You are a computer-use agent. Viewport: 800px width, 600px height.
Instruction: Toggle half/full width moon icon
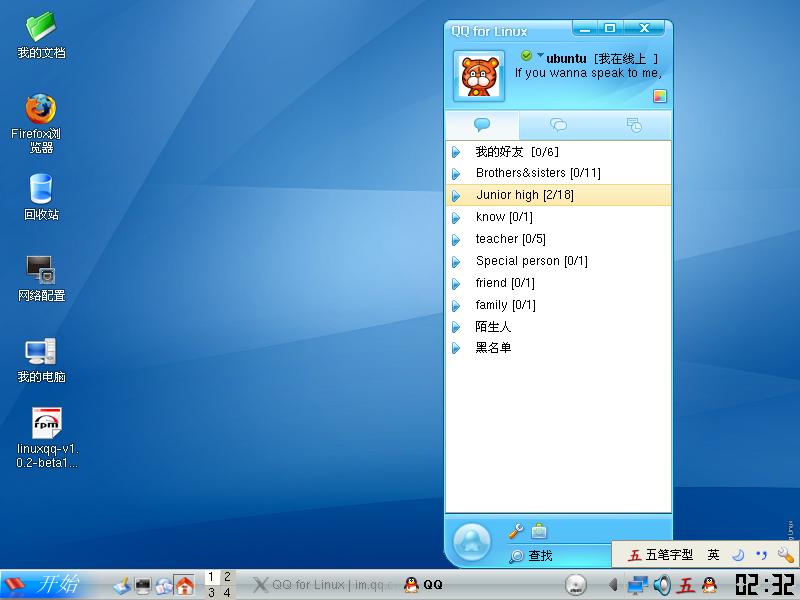[738, 555]
